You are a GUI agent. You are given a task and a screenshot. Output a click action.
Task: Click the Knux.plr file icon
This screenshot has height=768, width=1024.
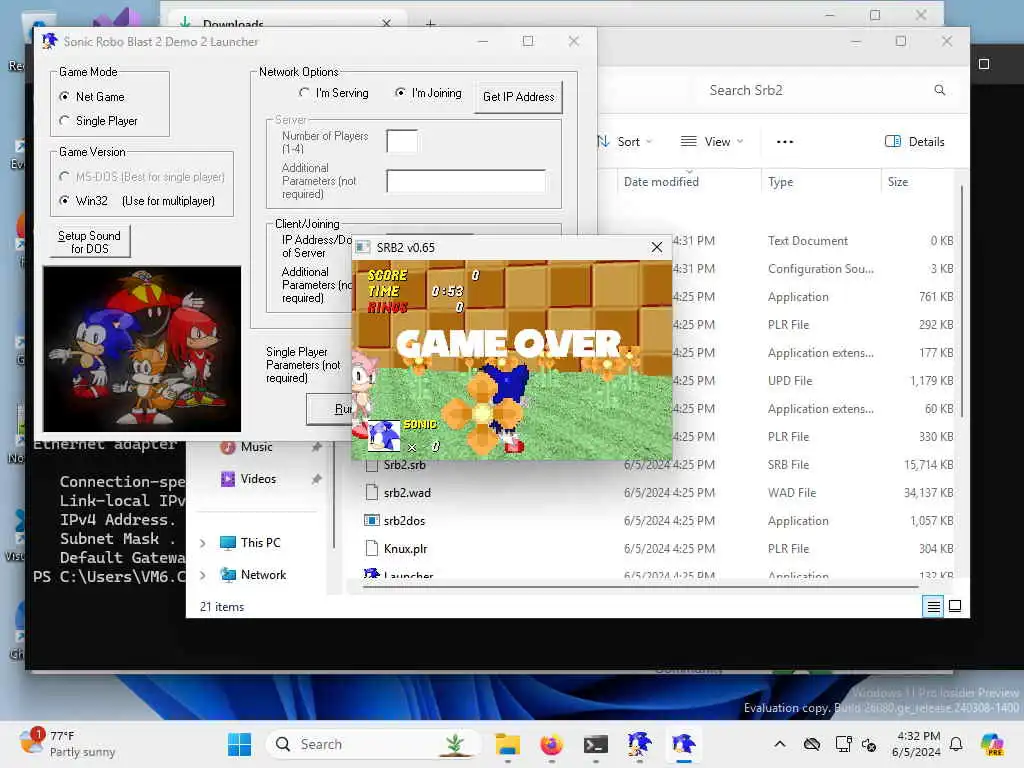click(x=372, y=549)
